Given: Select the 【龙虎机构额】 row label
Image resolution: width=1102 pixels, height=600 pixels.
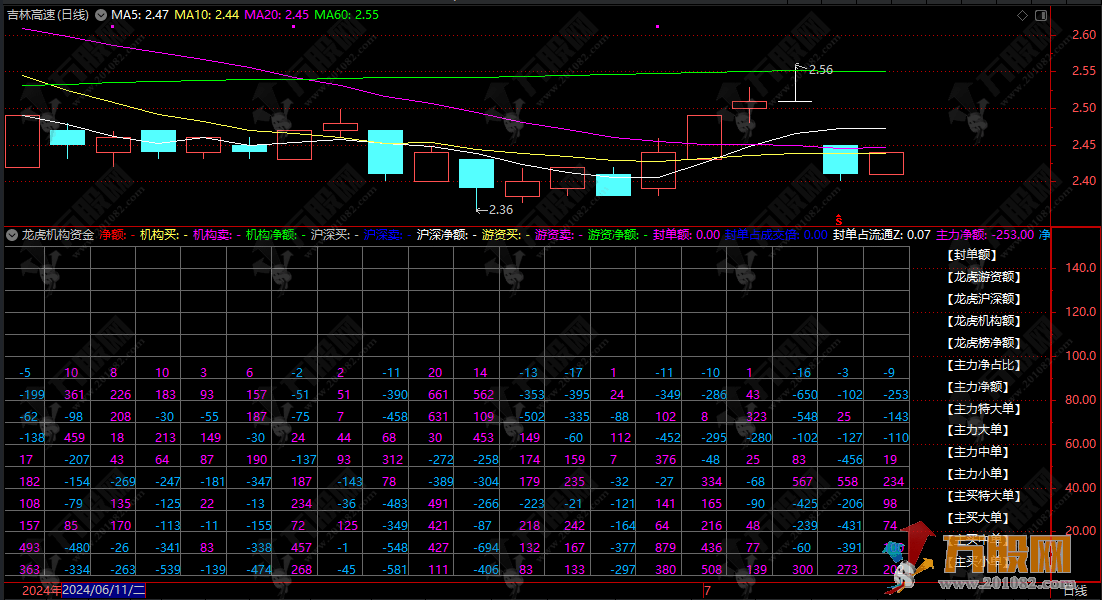Looking at the screenshot, I should [x=983, y=321].
